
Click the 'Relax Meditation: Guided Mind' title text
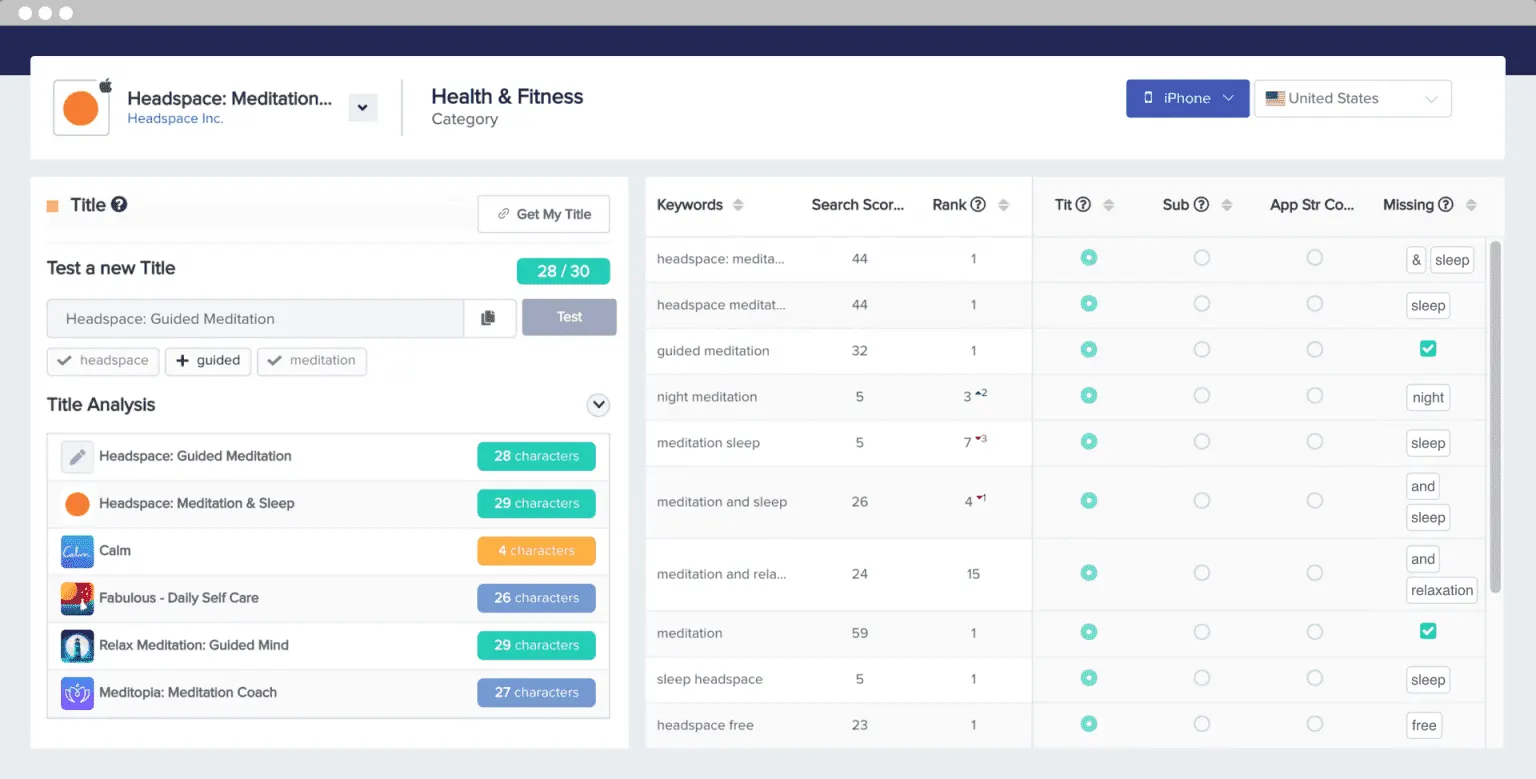[x=194, y=645]
